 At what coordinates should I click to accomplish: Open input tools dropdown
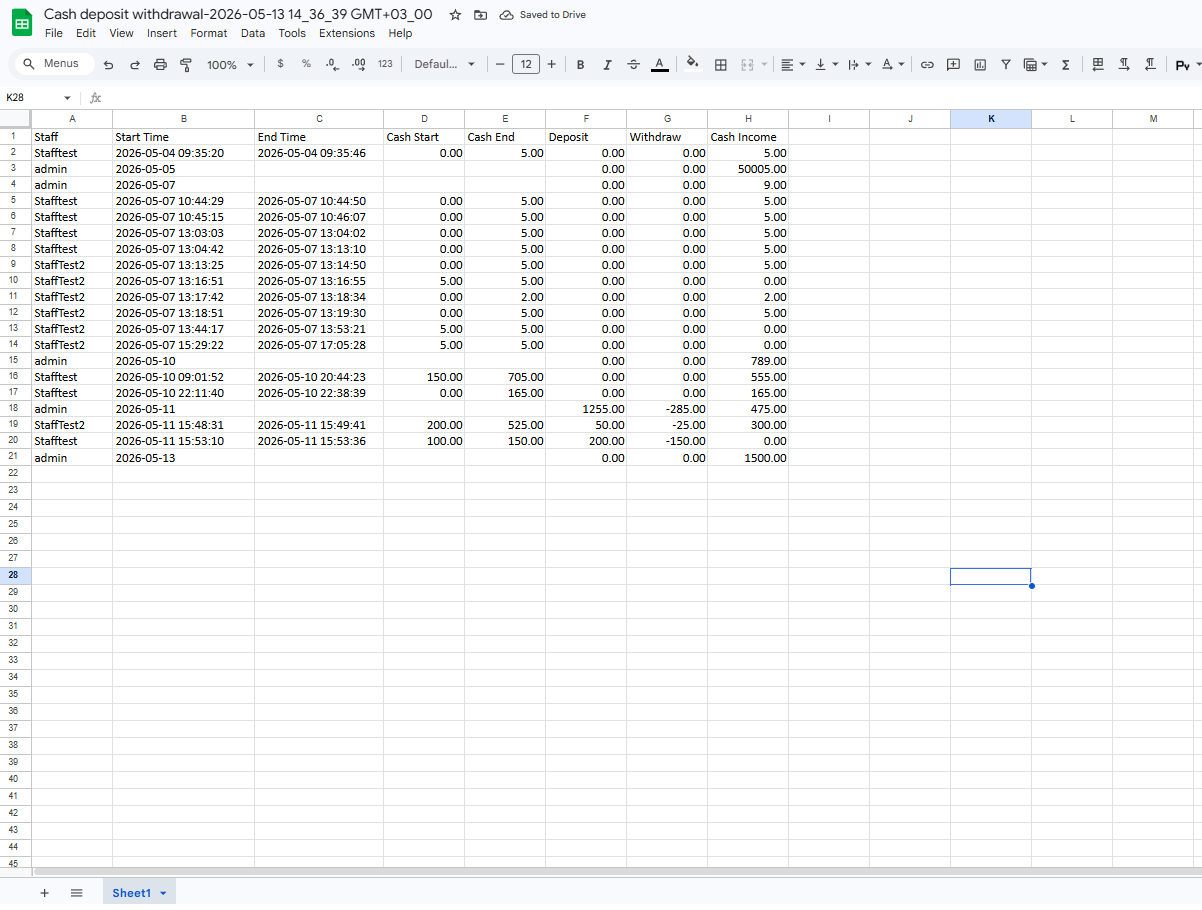pyautogui.click(x=1187, y=64)
